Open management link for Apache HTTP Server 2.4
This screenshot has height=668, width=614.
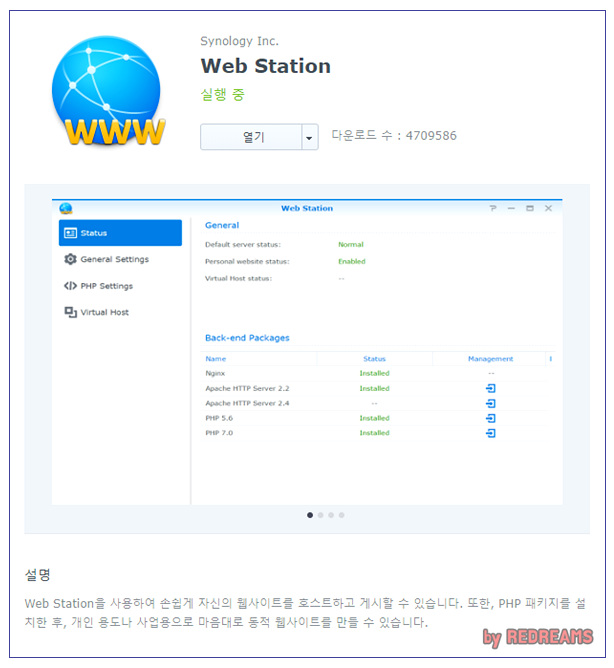point(490,403)
